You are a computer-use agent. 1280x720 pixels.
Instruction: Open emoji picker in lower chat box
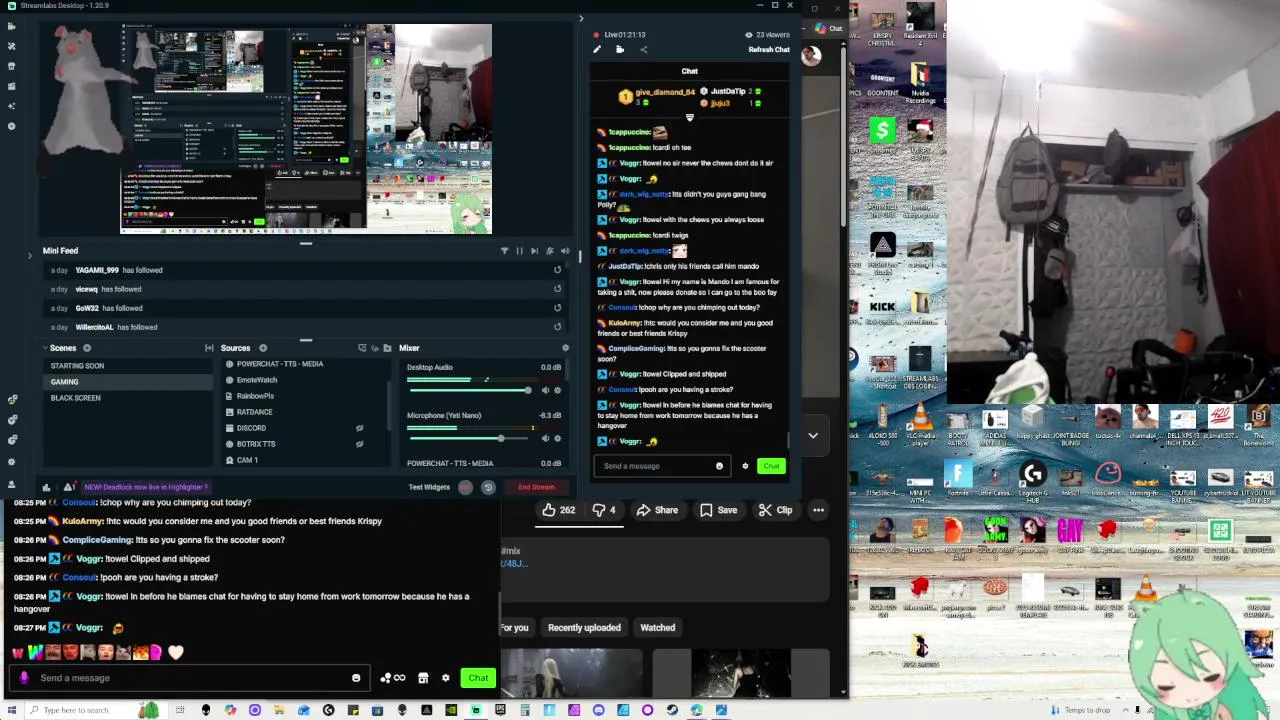(356, 678)
